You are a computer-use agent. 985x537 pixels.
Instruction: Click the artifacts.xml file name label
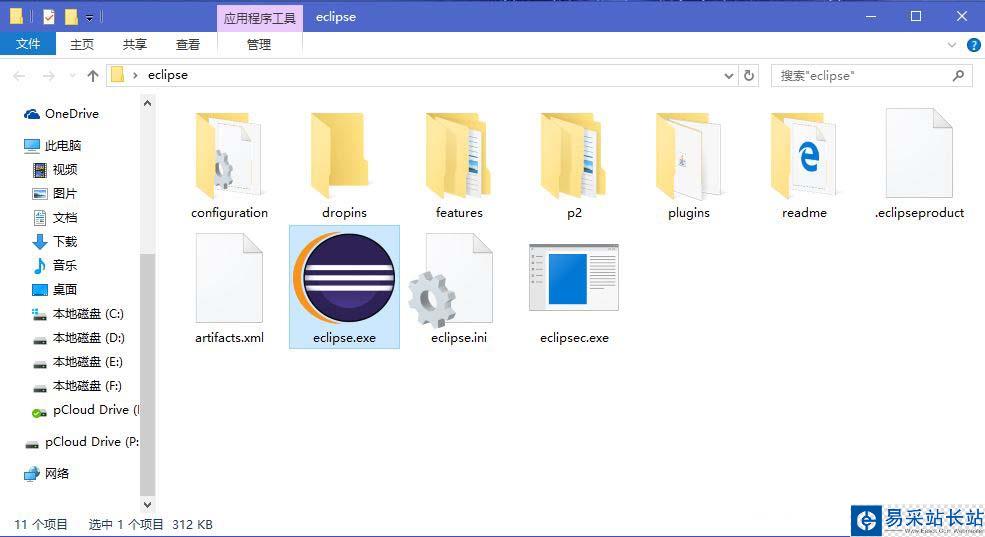click(x=229, y=338)
